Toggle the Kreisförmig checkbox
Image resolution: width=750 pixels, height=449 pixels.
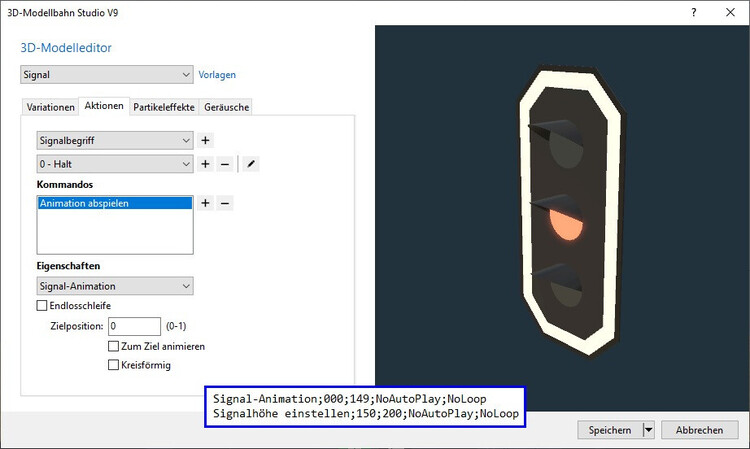click(x=113, y=365)
